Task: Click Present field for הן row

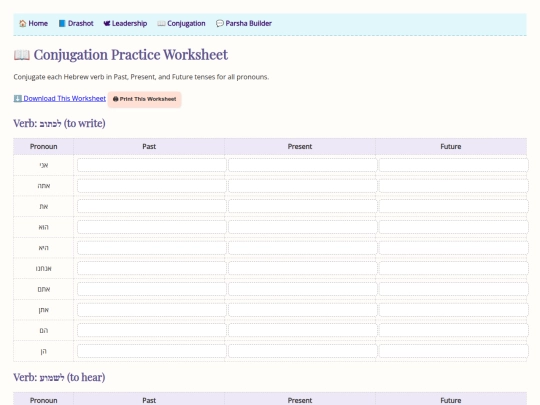Action: click(x=303, y=351)
